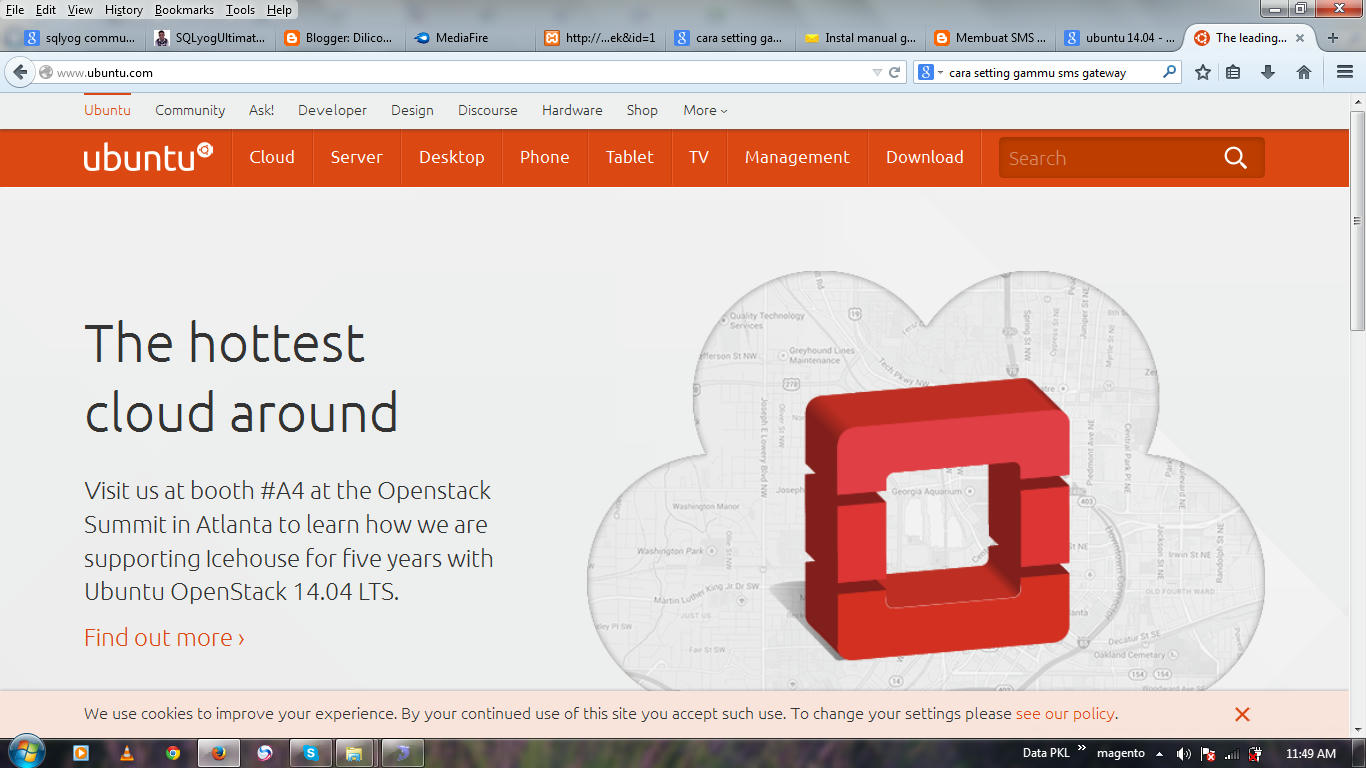Open the Windows Start button
The height and width of the screenshot is (768, 1366).
[x=25, y=753]
